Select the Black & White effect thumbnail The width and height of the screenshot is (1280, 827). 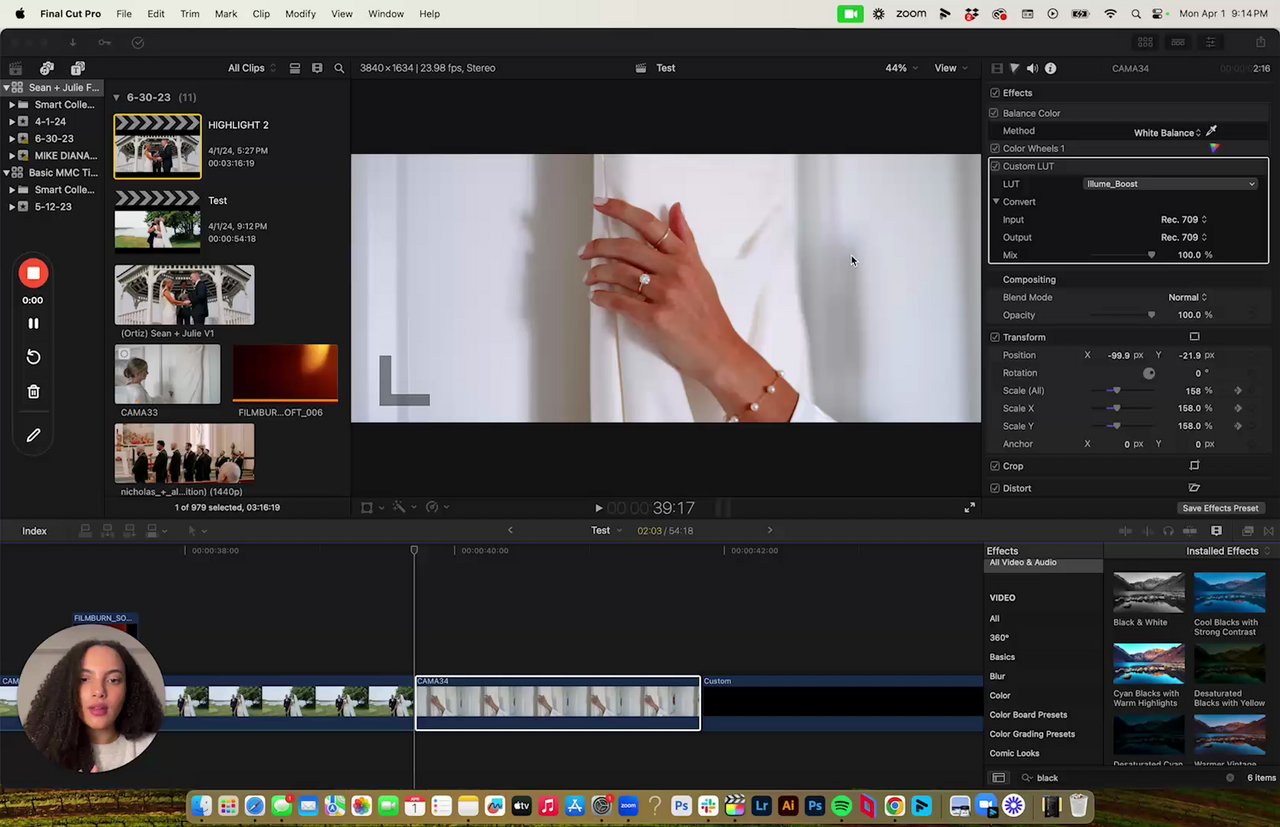(x=1148, y=592)
